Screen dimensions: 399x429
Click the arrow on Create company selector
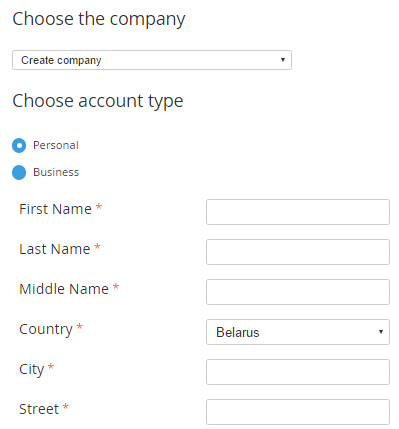pyautogui.click(x=283, y=60)
